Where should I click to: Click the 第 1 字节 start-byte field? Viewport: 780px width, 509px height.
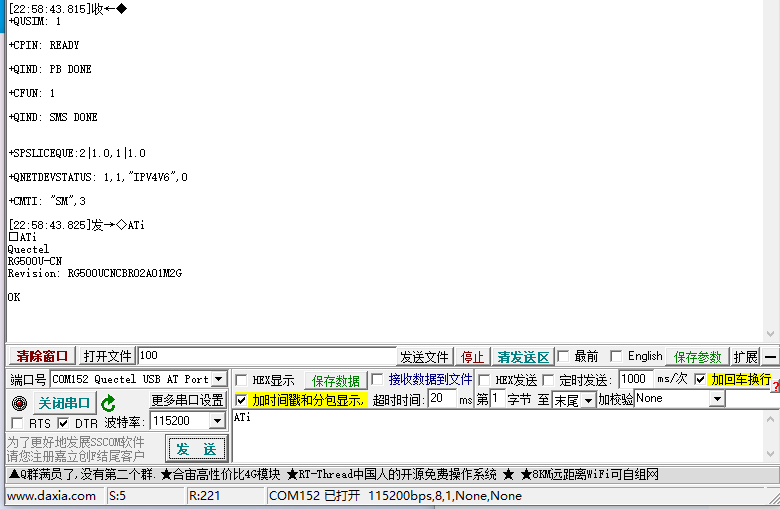[497, 399]
